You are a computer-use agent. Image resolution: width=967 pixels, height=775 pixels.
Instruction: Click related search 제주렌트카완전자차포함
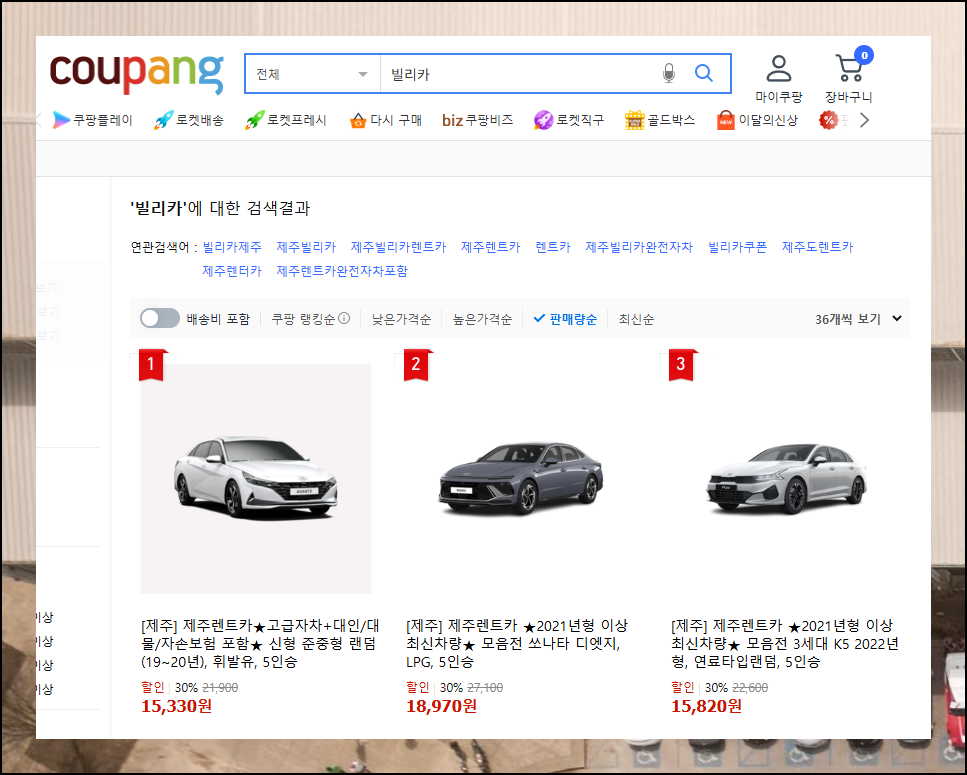tap(342, 271)
